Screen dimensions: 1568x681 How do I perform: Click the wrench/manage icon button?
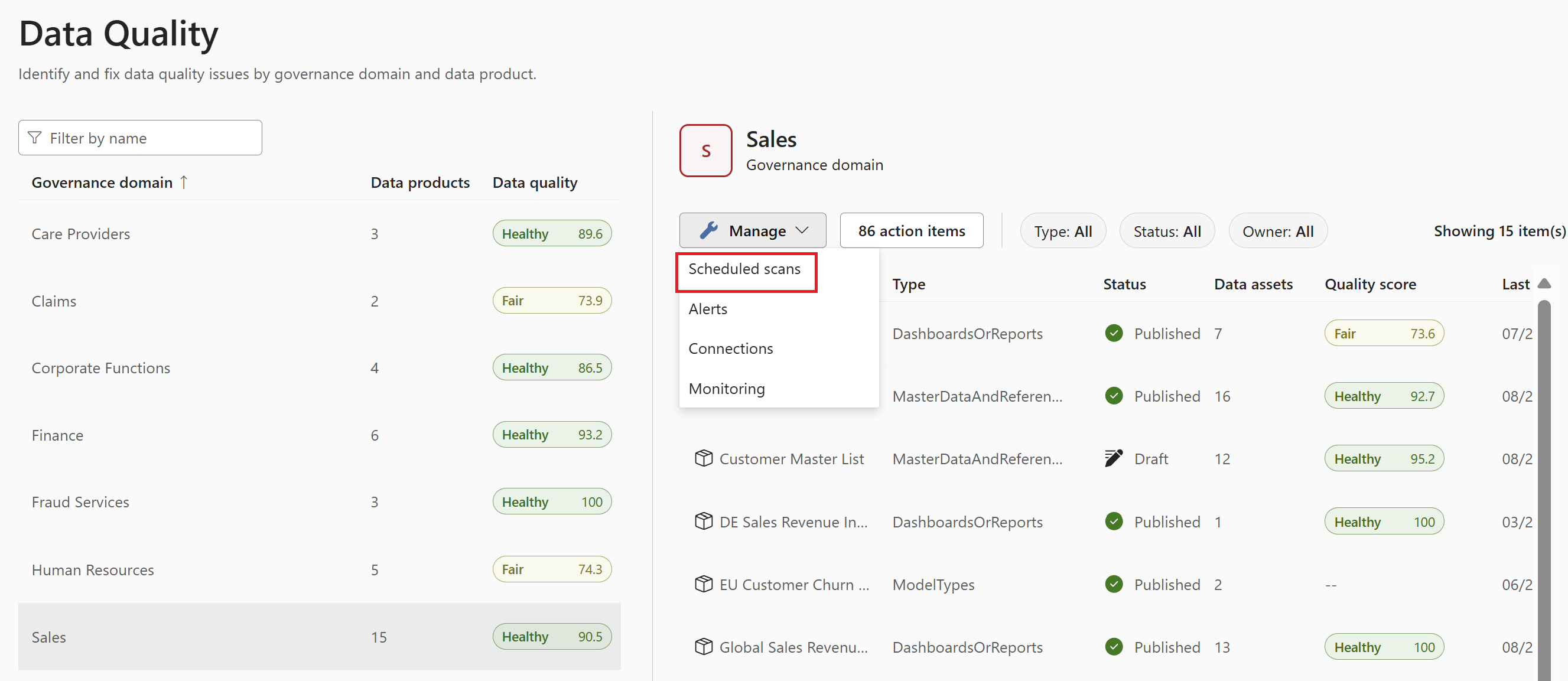point(753,231)
